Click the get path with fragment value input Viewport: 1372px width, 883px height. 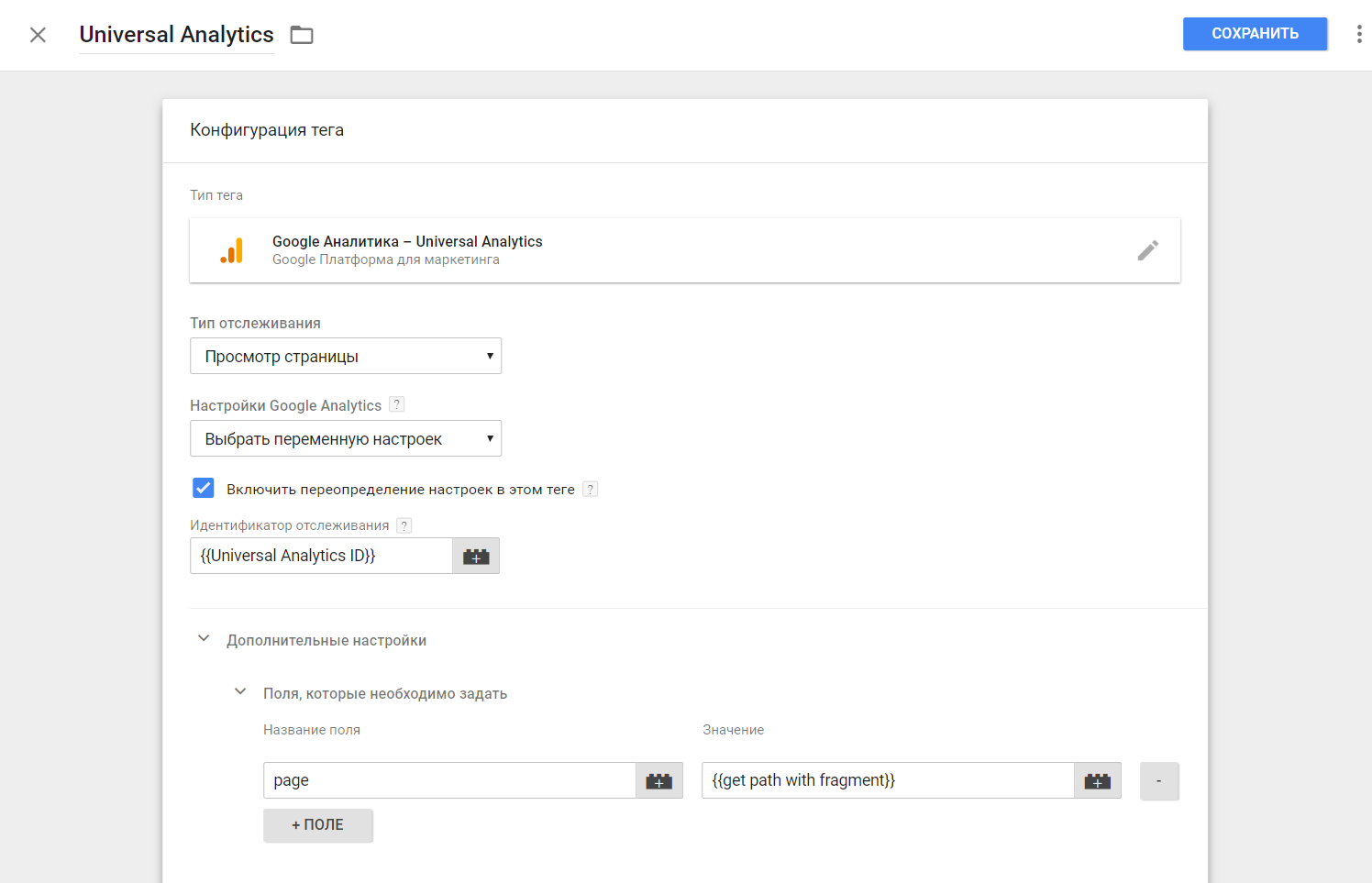point(888,780)
